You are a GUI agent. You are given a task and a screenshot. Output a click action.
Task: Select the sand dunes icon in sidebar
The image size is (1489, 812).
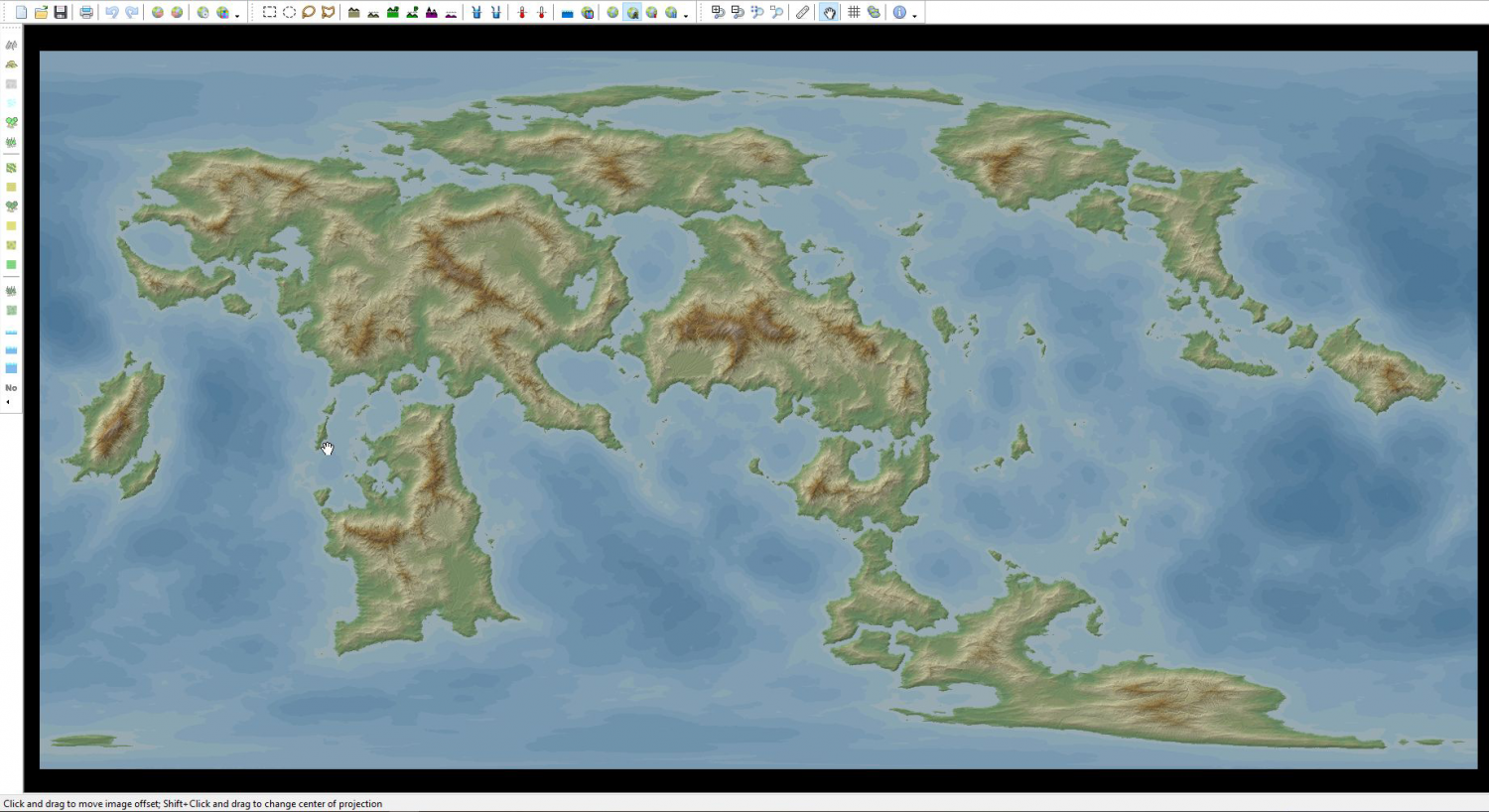pyautogui.click(x=12, y=64)
